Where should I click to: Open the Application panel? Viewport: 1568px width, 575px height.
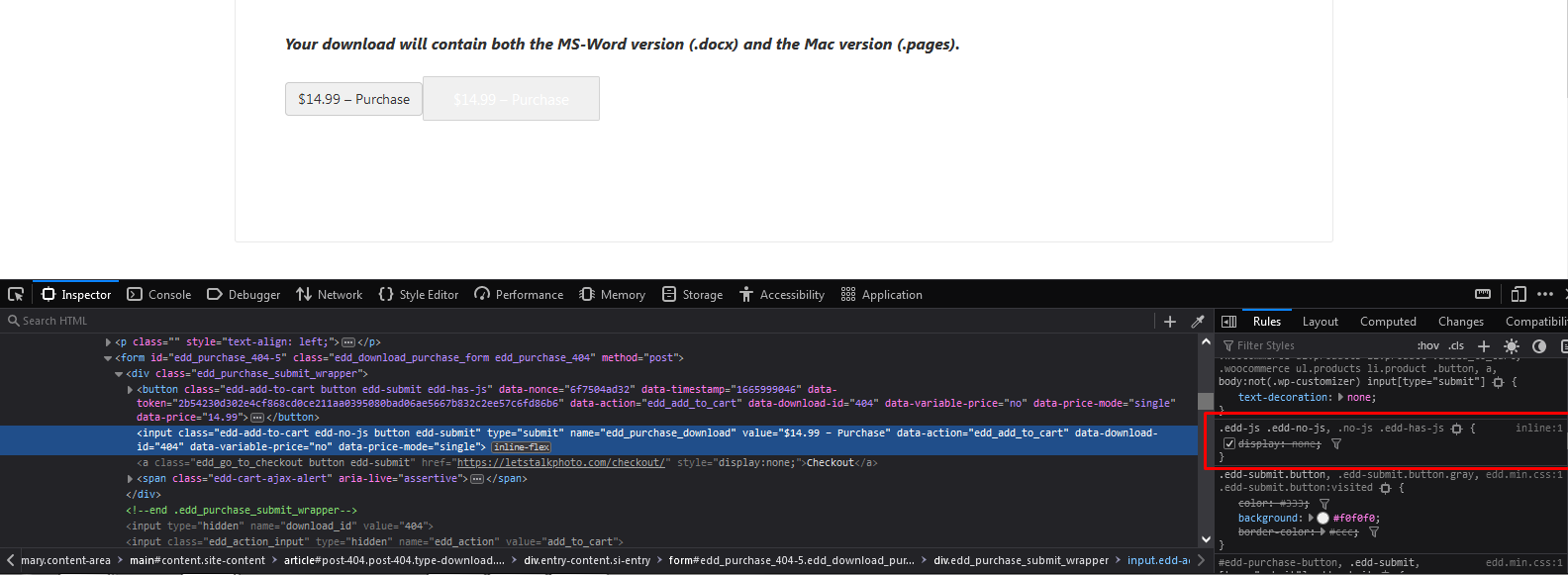point(882,294)
